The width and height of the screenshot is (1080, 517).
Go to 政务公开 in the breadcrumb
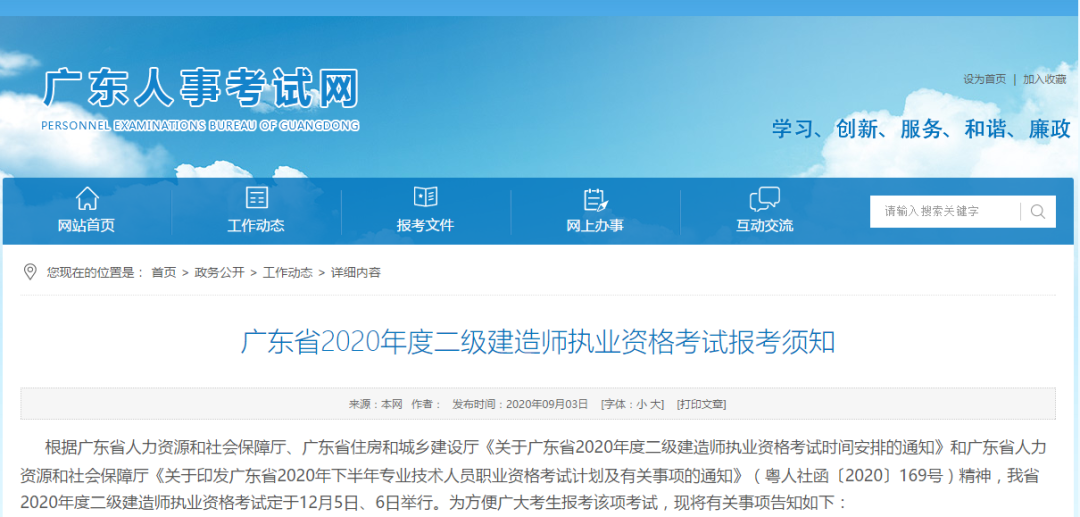coord(220,273)
